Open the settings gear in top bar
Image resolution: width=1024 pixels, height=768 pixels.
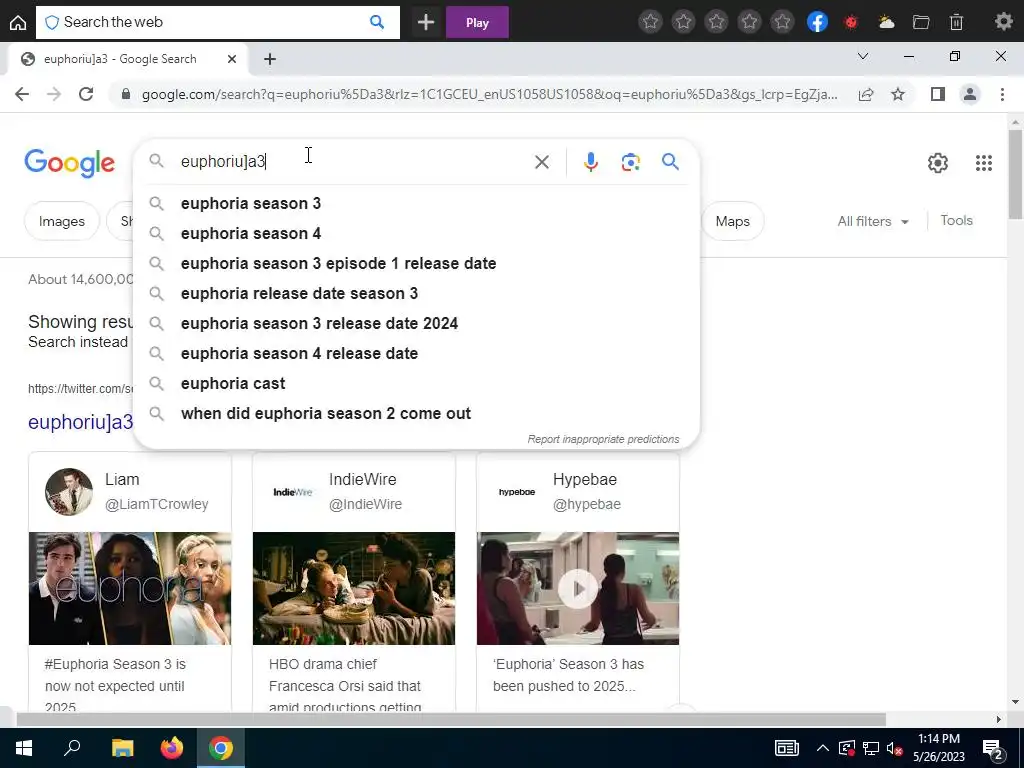[x=1003, y=22]
